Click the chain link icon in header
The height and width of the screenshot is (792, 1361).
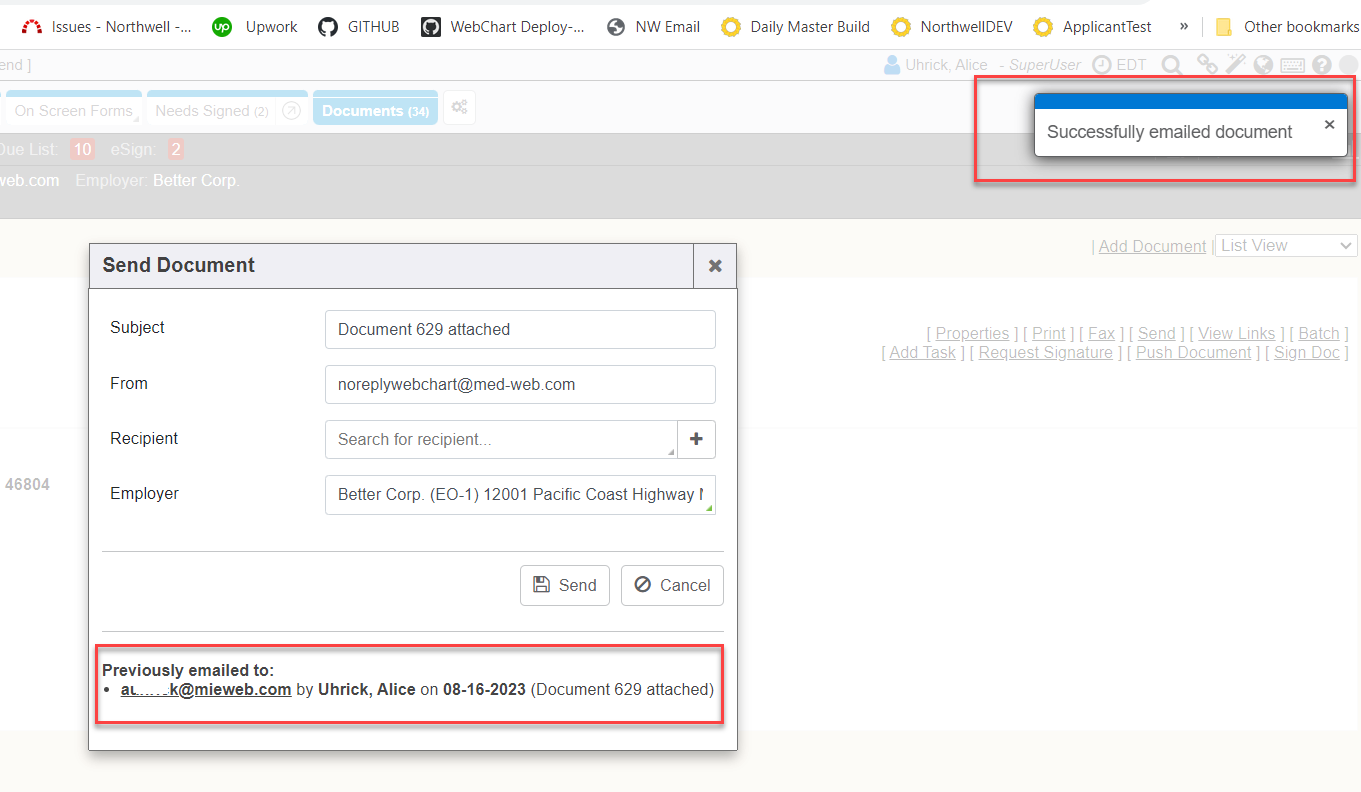[x=1207, y=65]
